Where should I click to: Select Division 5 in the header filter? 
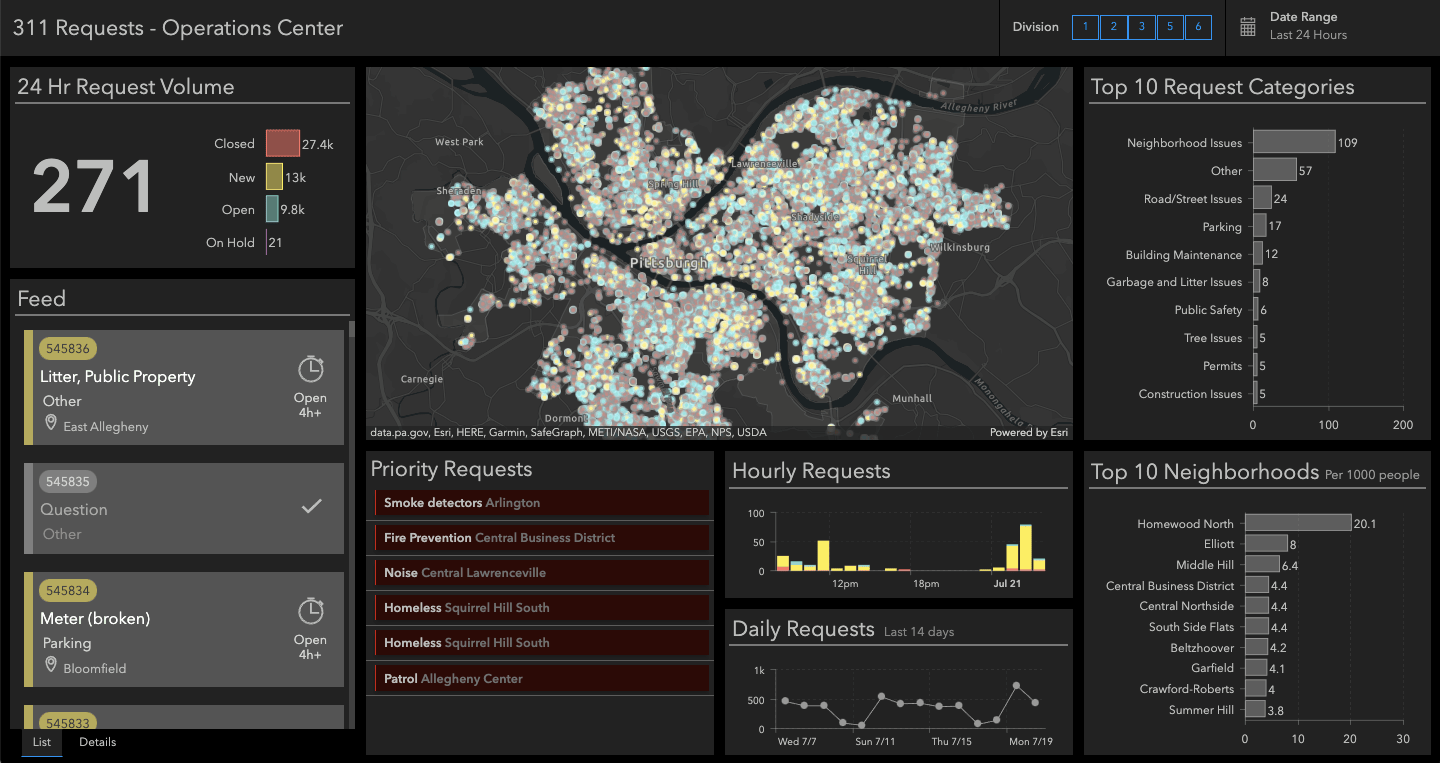tap(1170, 27)
